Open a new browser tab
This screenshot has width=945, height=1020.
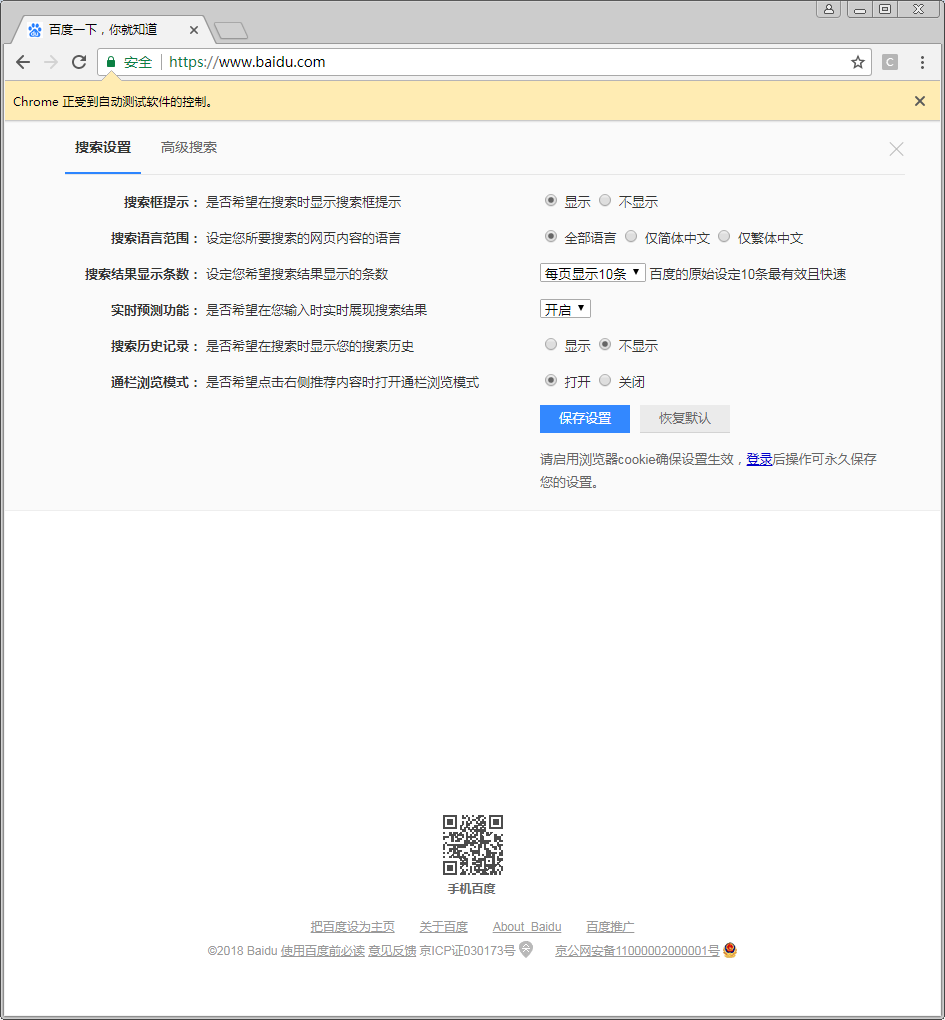tap(231, 30)
